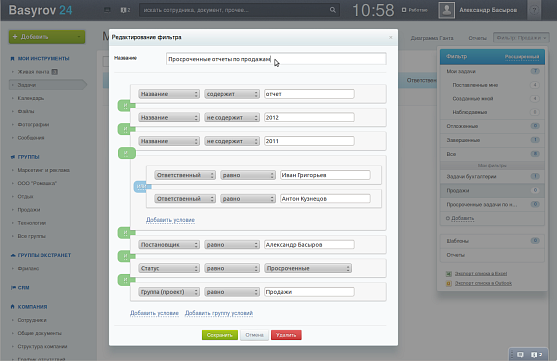Open Диаграмма Ганта tab
The image size is (557, 361).
click(x=432, y=38)
